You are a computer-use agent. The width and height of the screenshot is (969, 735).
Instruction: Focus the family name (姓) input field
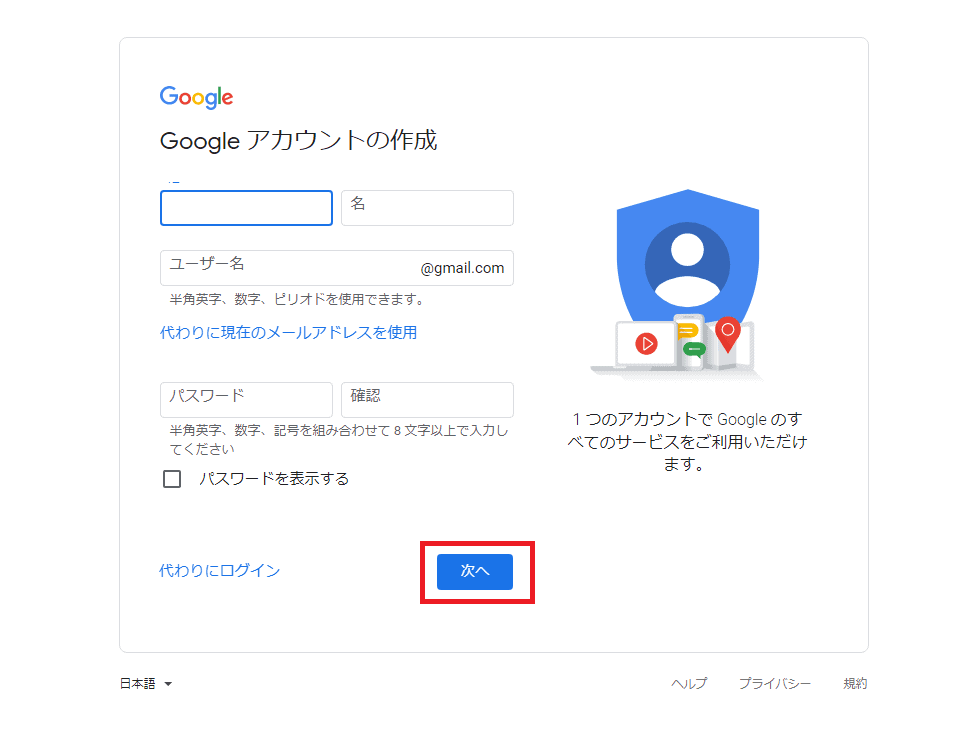click(246, 208)
